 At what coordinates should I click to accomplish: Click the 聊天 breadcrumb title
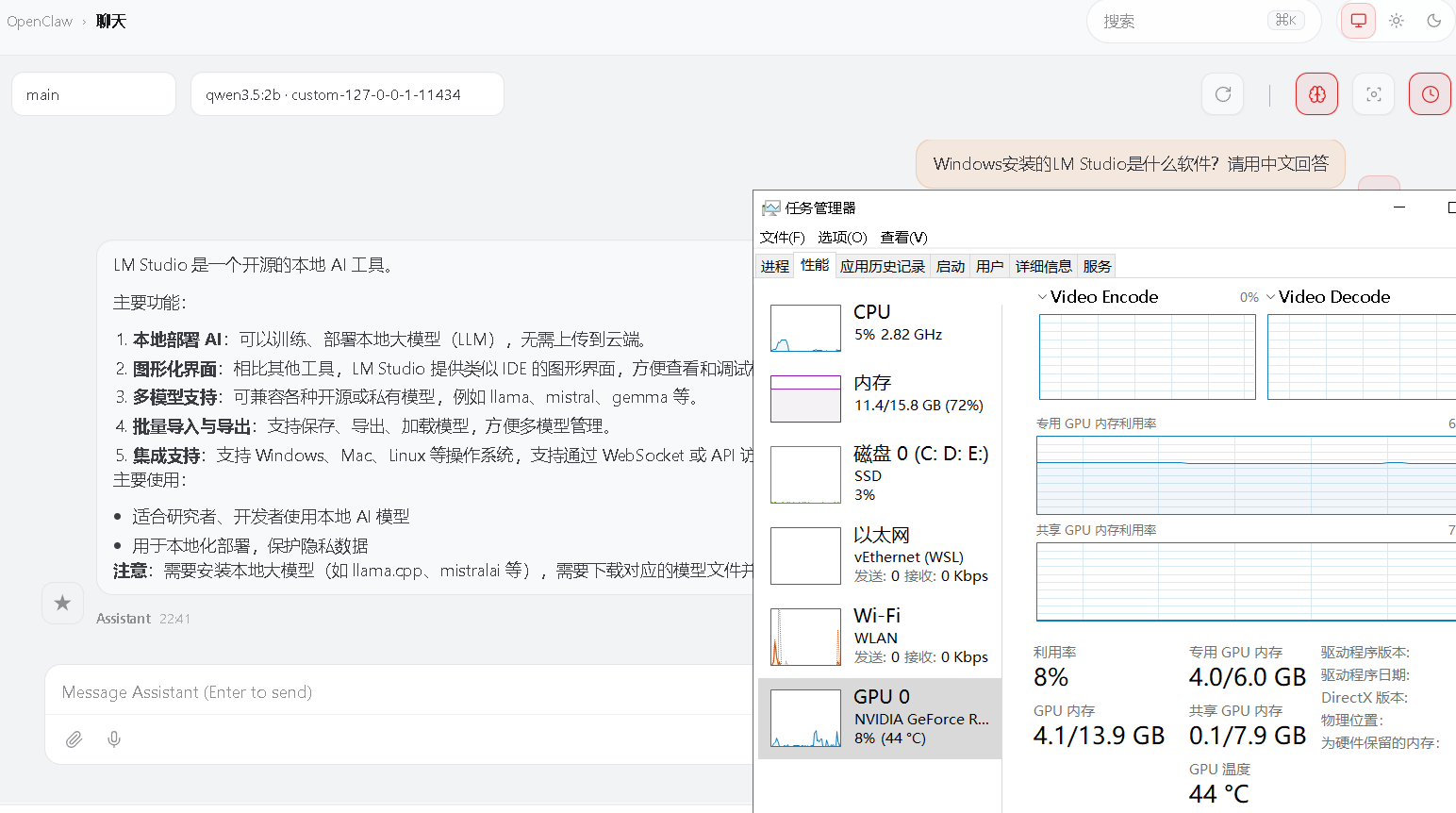110,21
